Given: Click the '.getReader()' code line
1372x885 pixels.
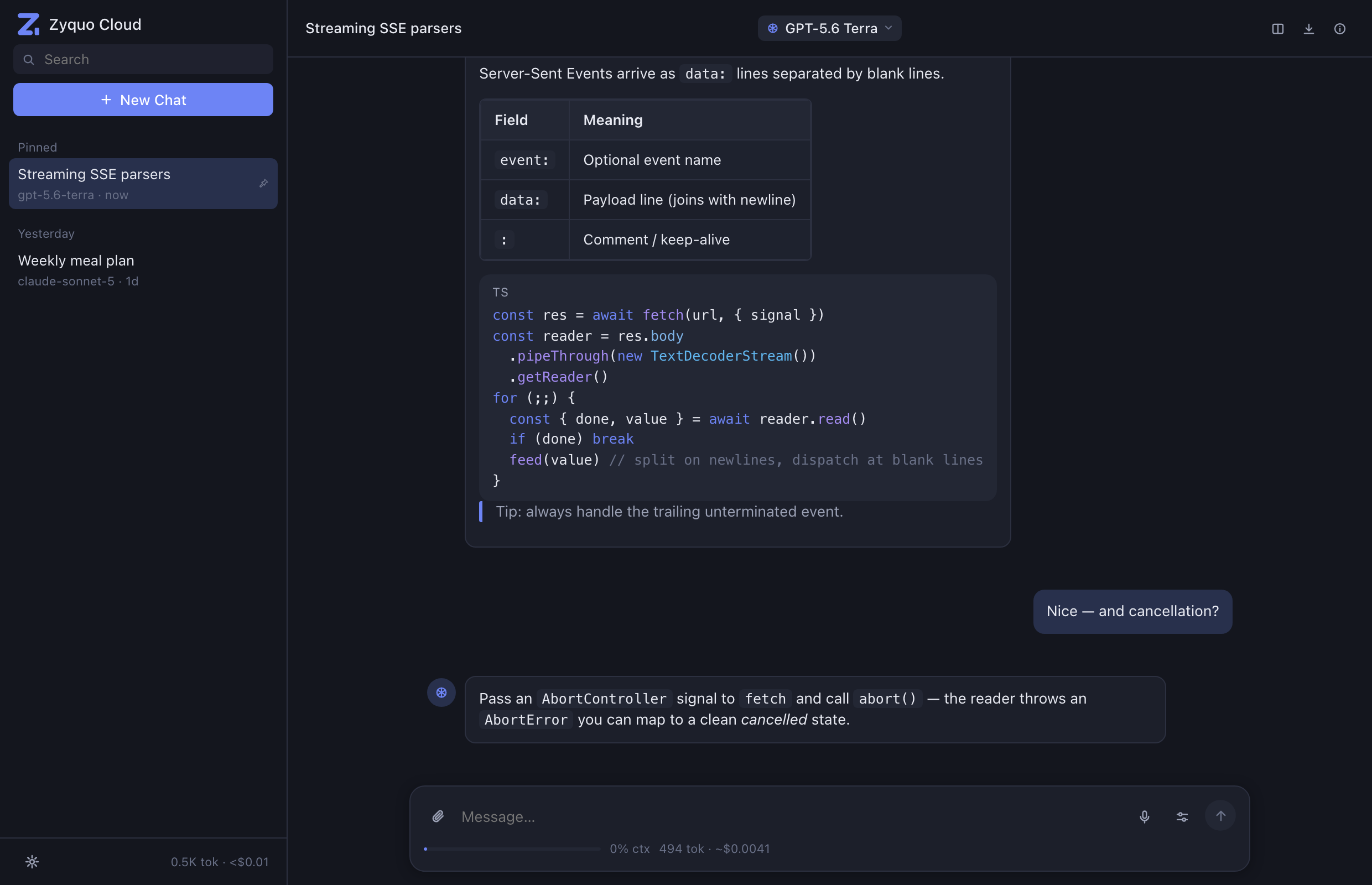Looking at the screenshot, I should pyautogui.click(x=559, y=377).
